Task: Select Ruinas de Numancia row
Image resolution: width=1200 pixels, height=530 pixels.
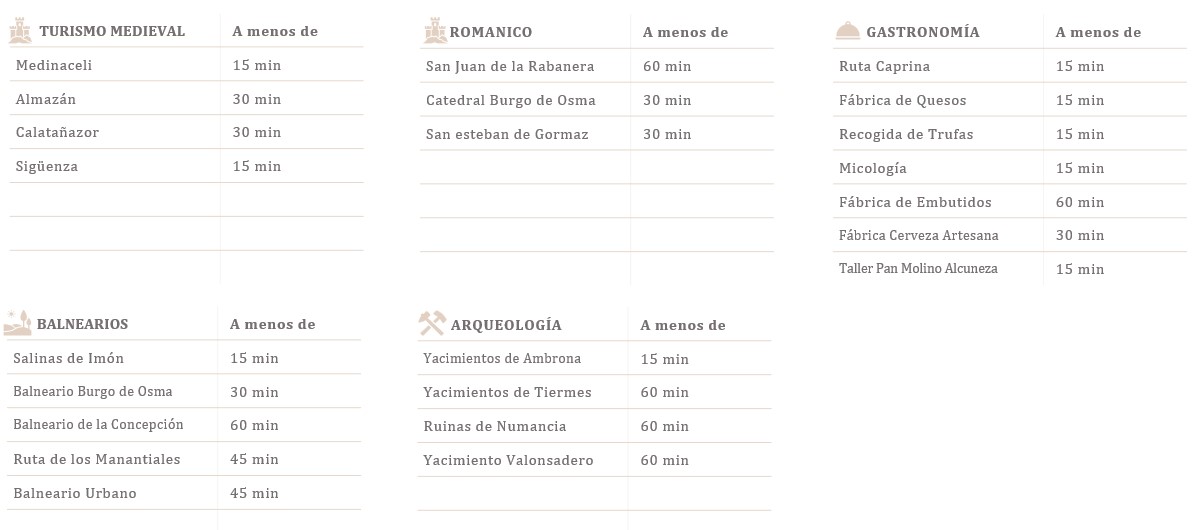Action: coord(594,426)
